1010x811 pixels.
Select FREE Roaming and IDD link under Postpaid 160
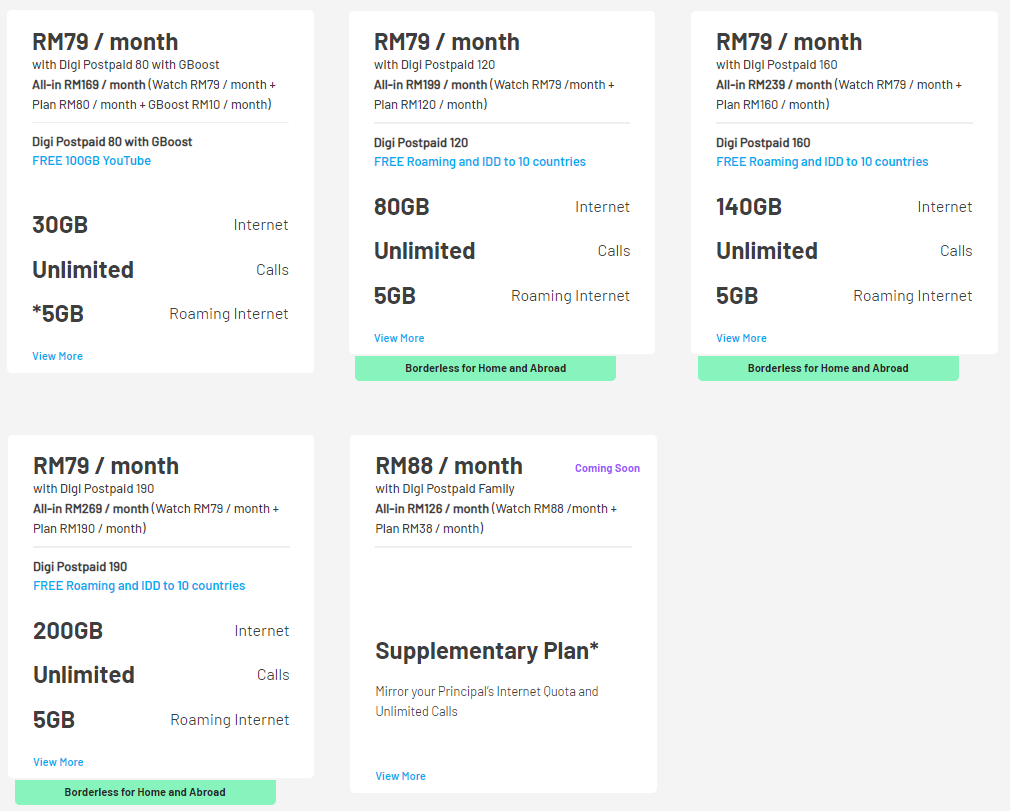[822, 162]
